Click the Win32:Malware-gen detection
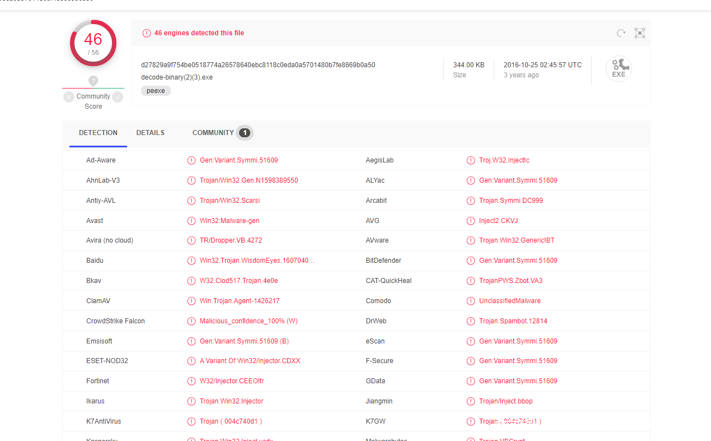The height and width of the screenshot is (441, 711). tap(229, 221)
